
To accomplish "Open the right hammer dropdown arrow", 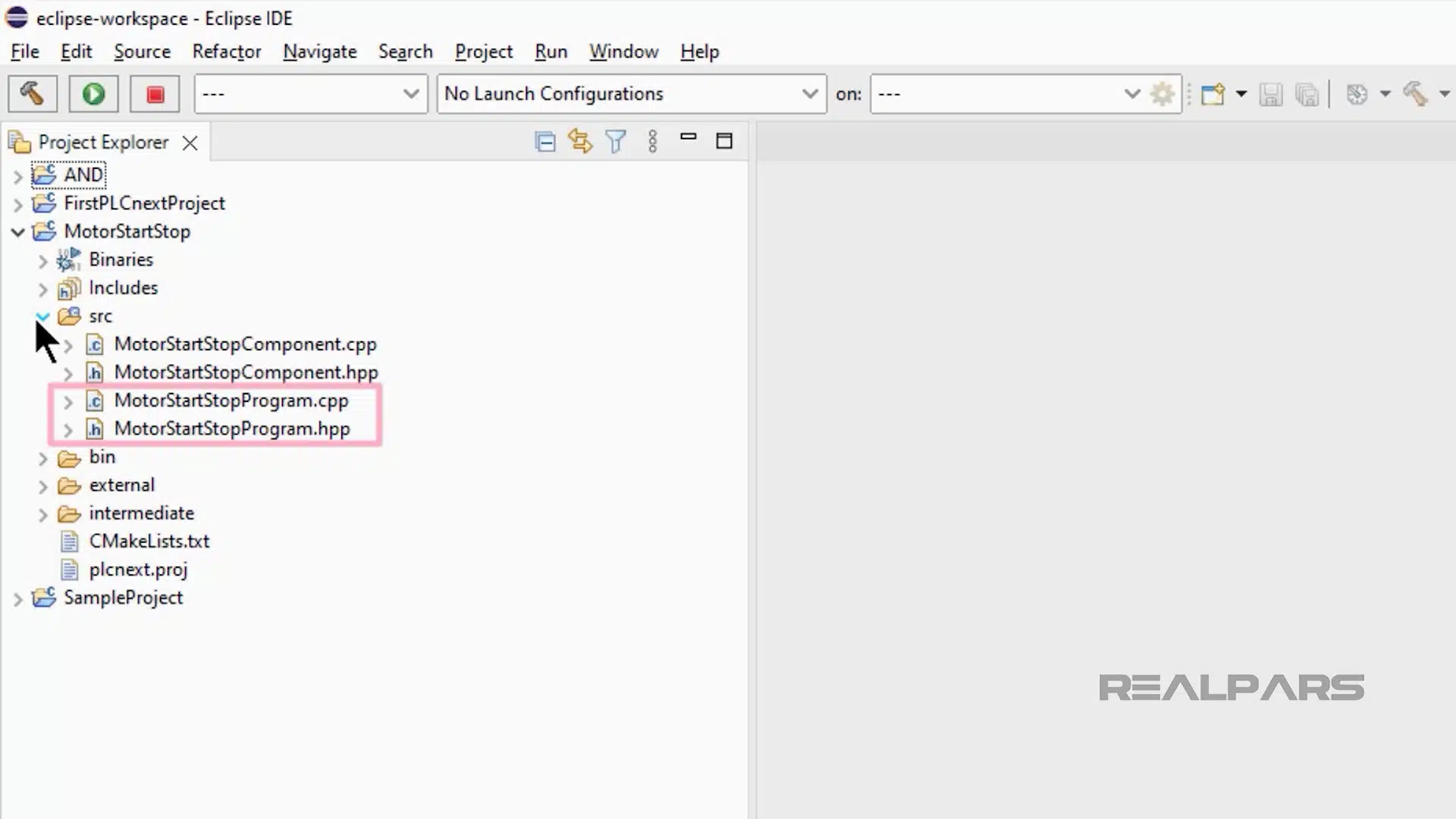I will click(x=1444, y=94).
